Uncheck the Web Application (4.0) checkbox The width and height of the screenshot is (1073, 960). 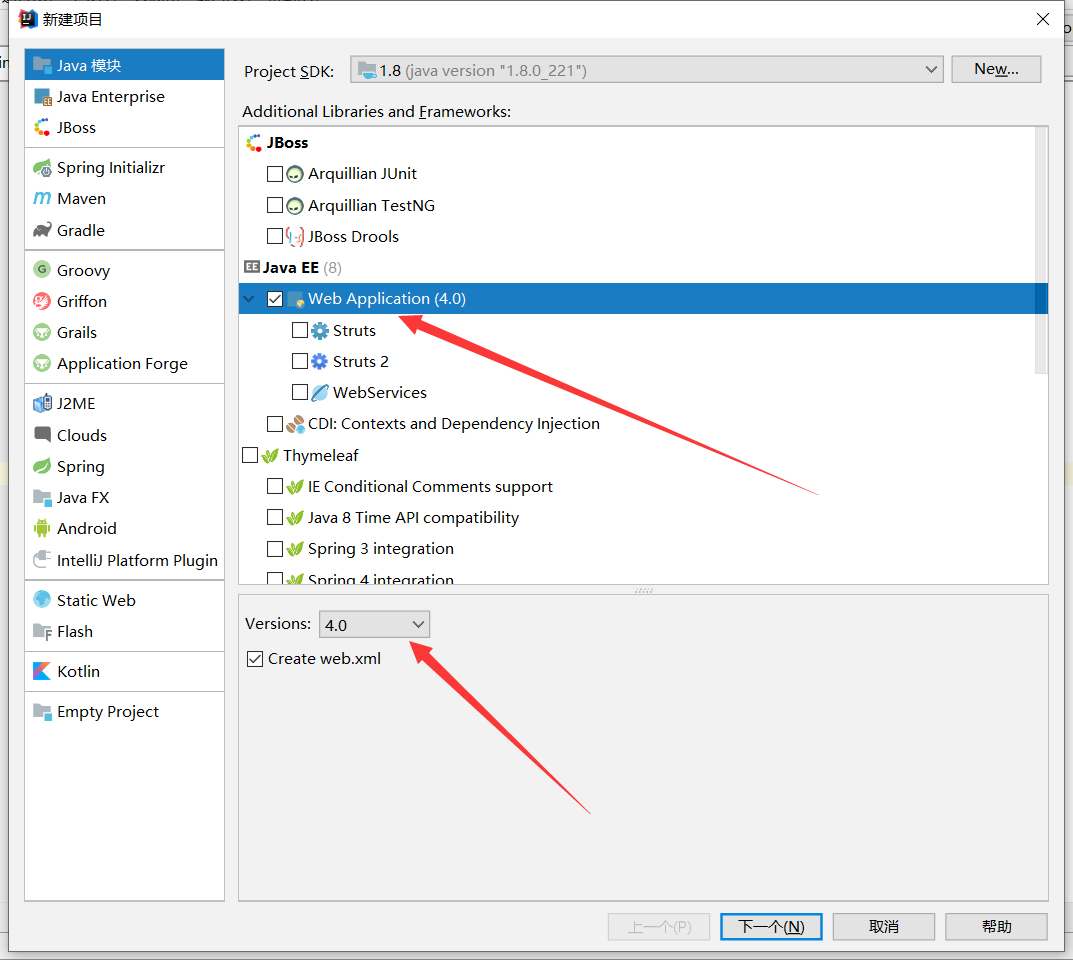275,299
